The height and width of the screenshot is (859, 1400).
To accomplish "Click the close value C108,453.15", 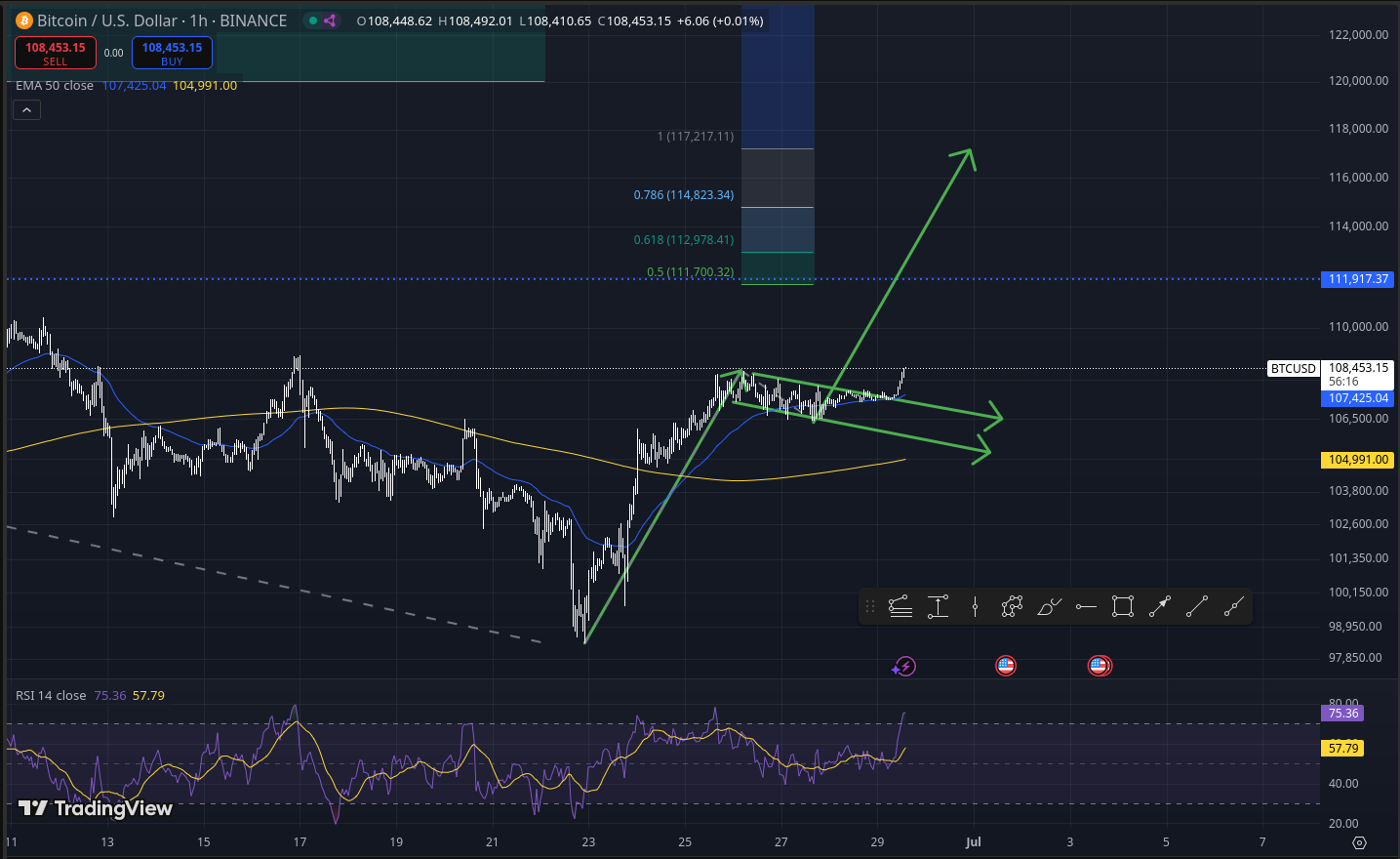I will 634,20.
